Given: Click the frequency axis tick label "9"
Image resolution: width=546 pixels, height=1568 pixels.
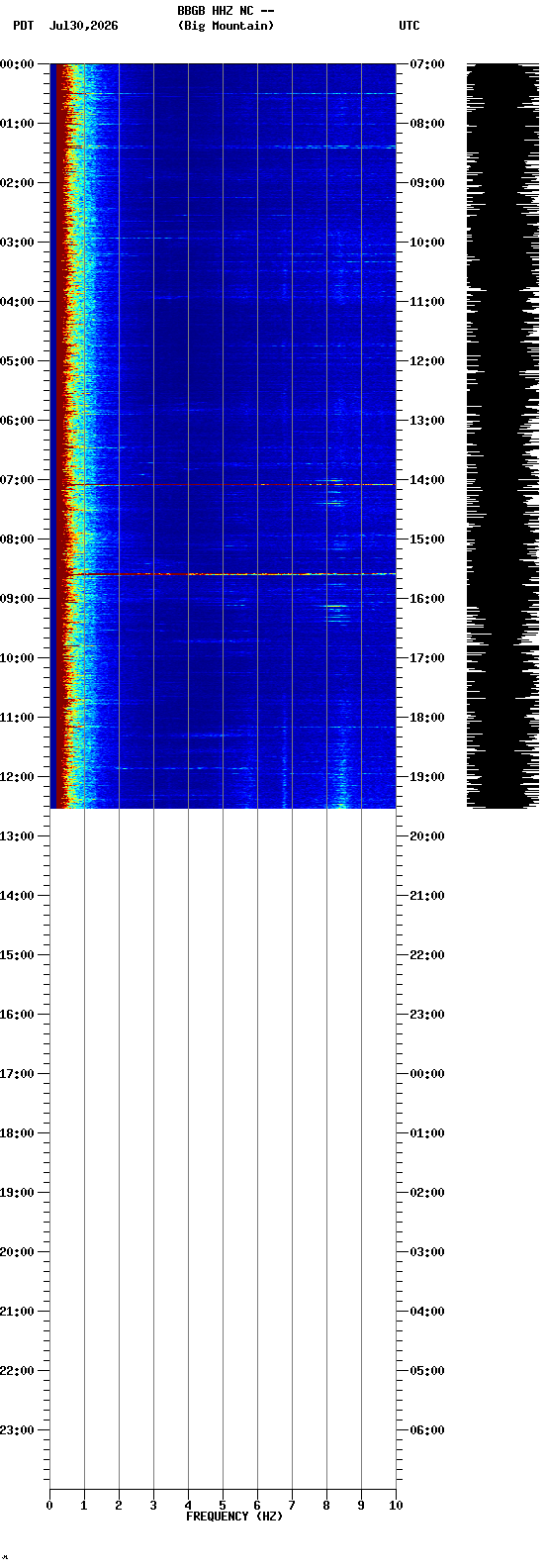Looking at the screenshot, I should coord(361,1506).
